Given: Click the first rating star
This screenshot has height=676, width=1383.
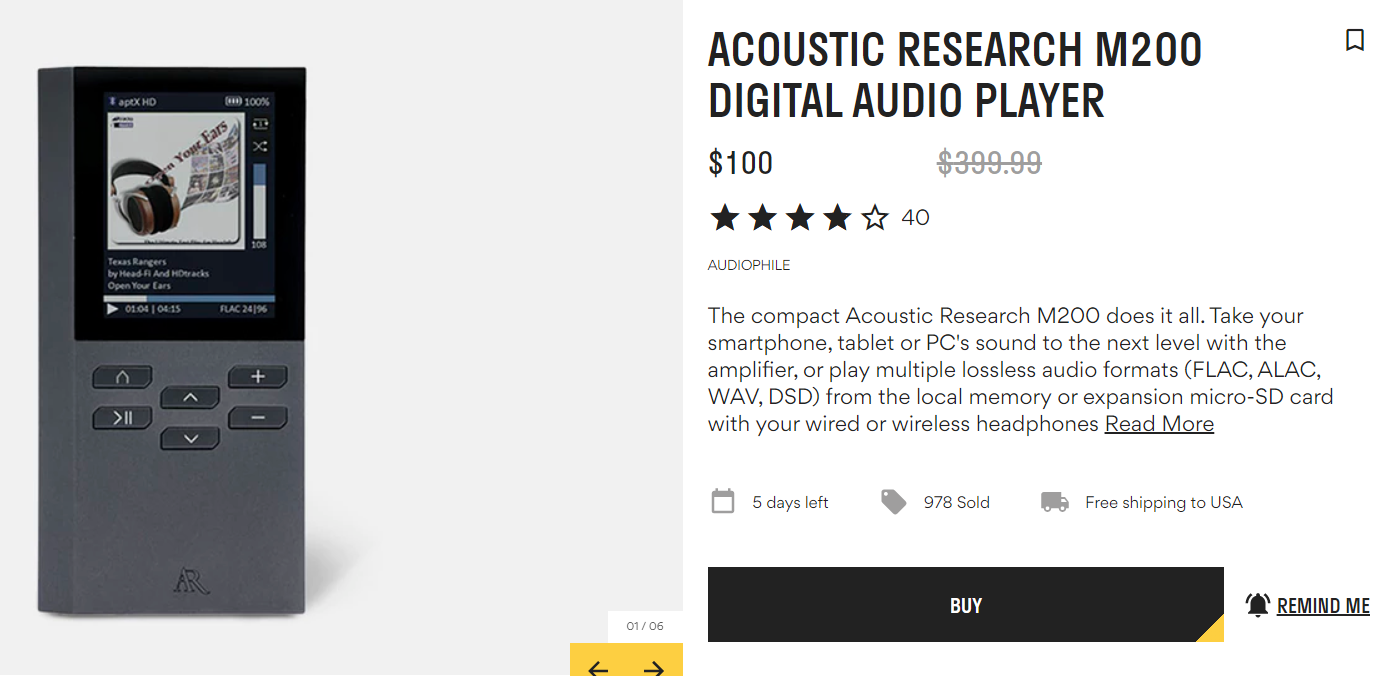Looking at the screenshot, I should pyautogui.click(x=724, y=218).
